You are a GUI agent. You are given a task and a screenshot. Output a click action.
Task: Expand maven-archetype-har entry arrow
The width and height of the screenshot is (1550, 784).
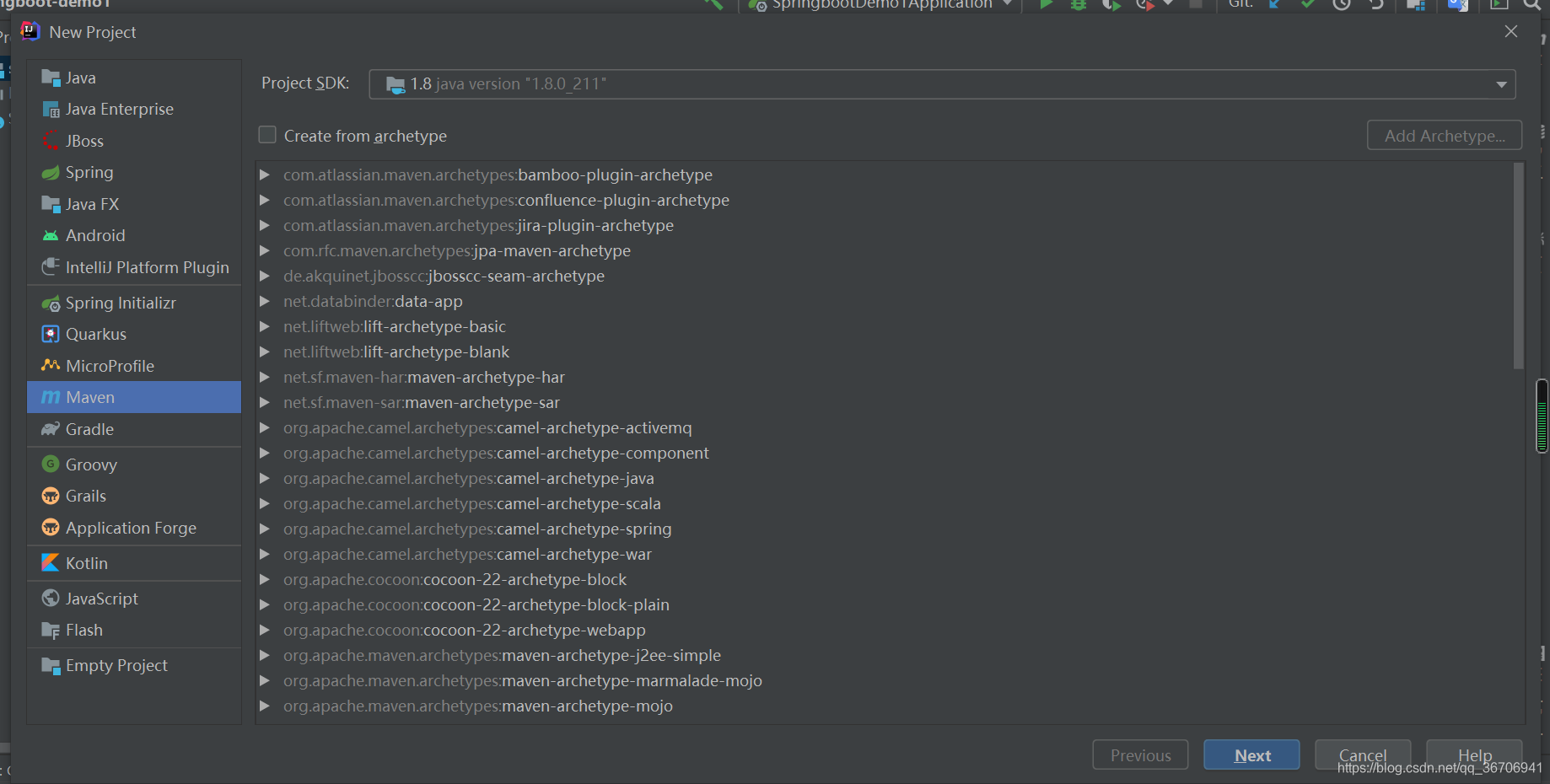[x=265, y=377]
